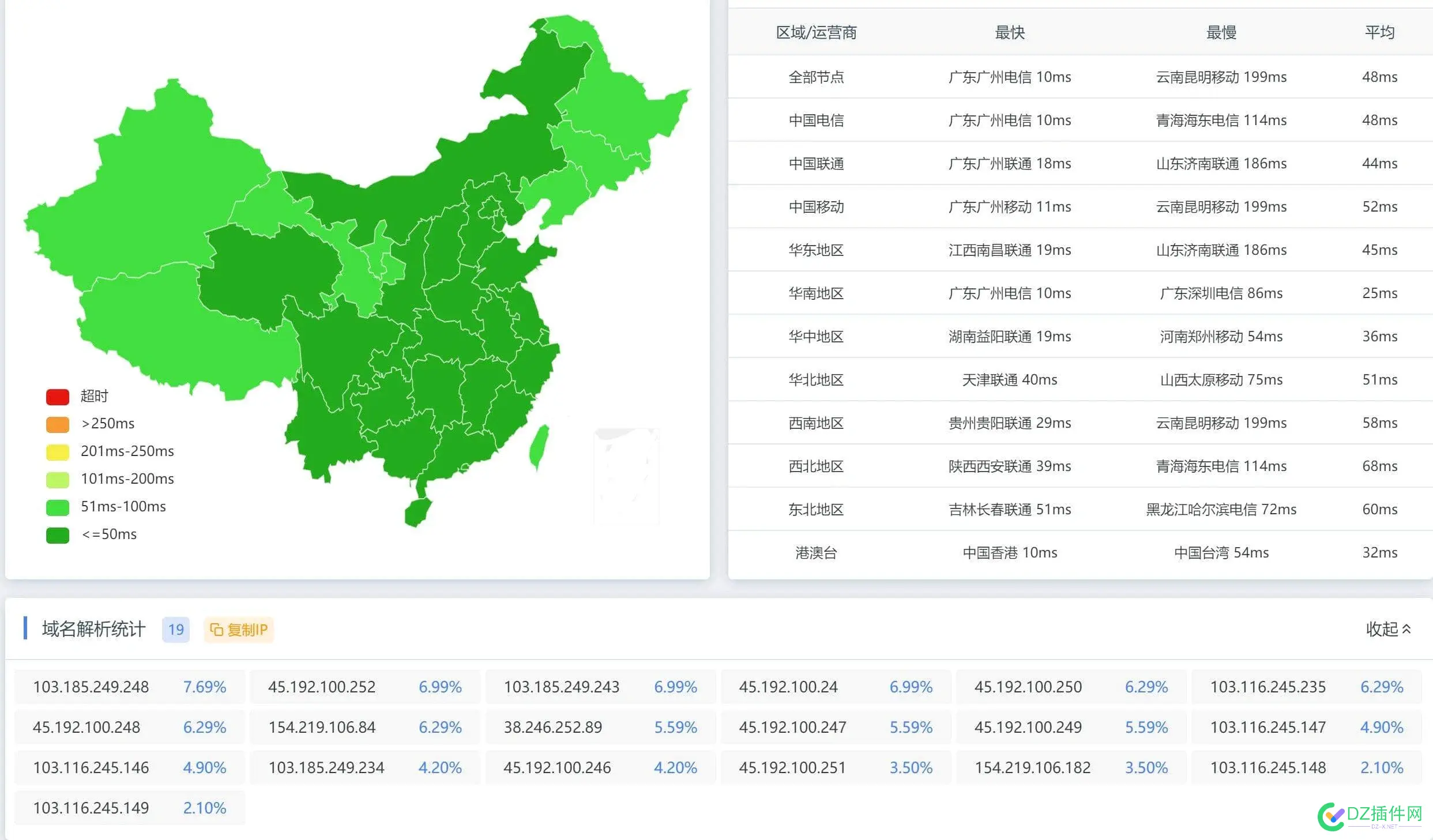
Task: Collapse the domain resolution statistics panel
Action: (x=1388, y=629)
